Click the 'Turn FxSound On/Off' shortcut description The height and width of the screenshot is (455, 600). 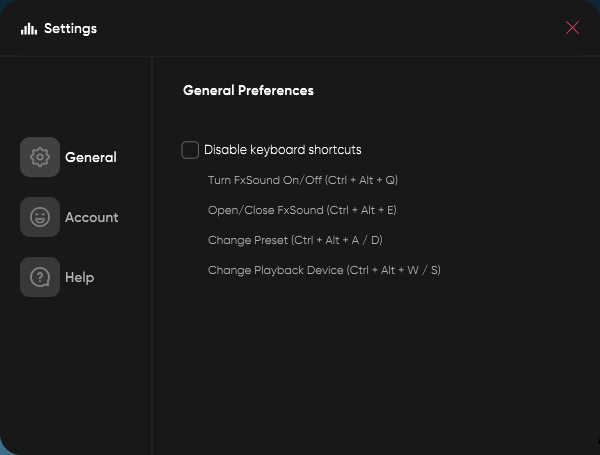pos(265,180)
